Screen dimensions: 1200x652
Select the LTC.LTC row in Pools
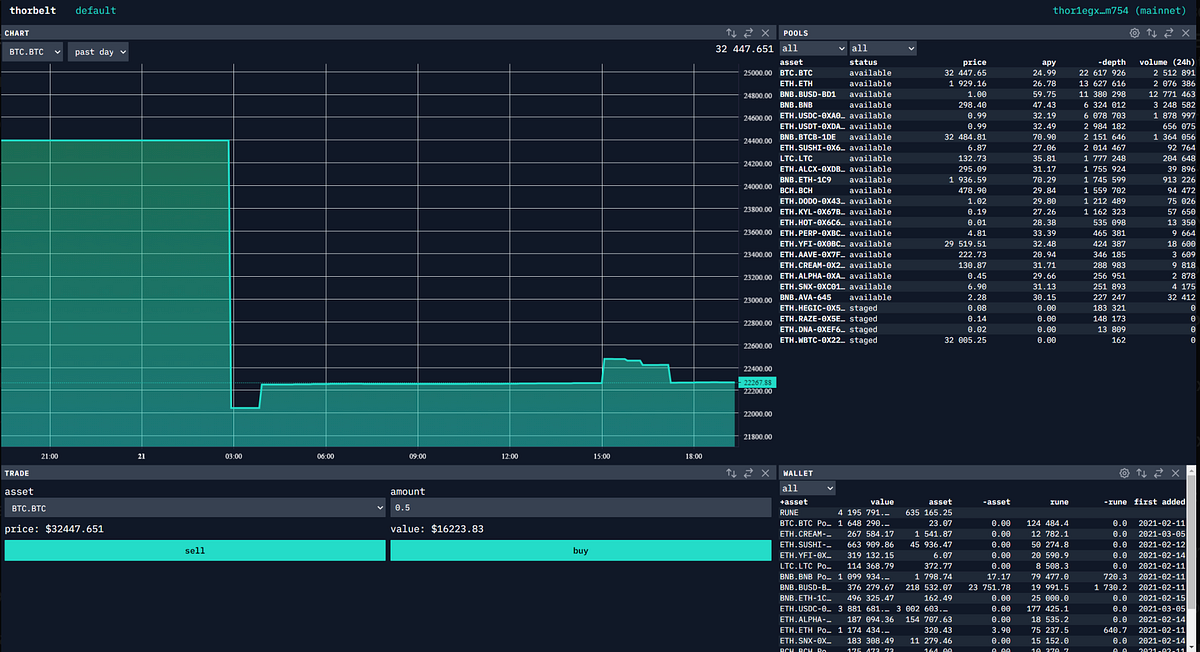988,158
